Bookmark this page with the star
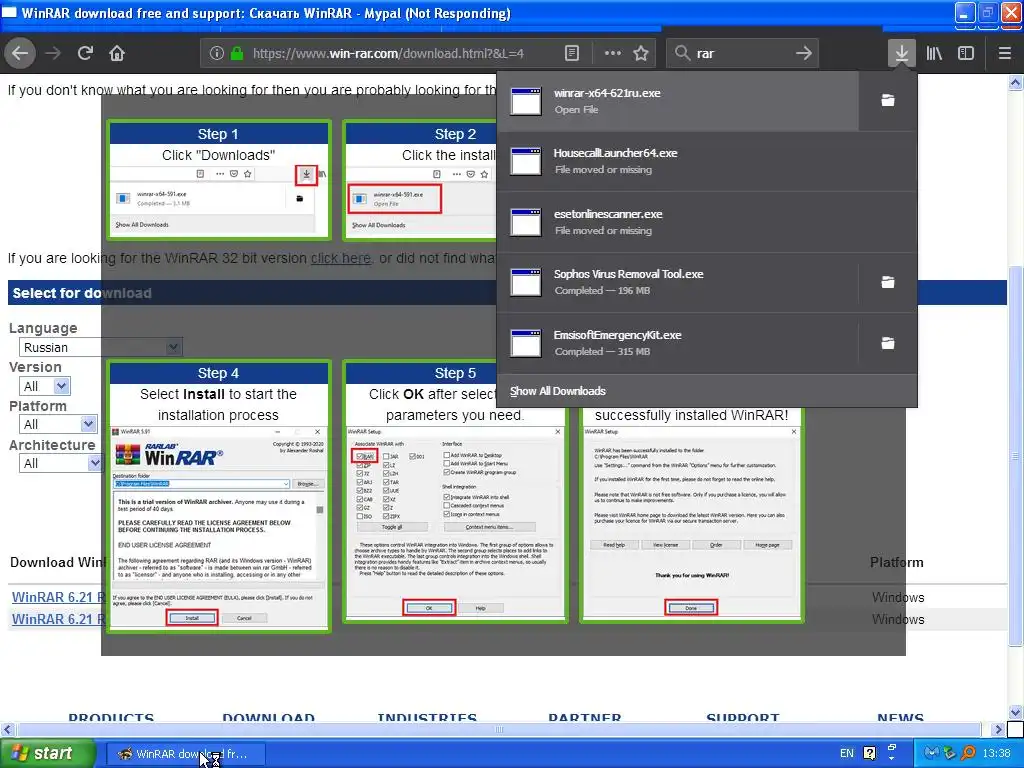The image size is (1024, 768). 641,54
